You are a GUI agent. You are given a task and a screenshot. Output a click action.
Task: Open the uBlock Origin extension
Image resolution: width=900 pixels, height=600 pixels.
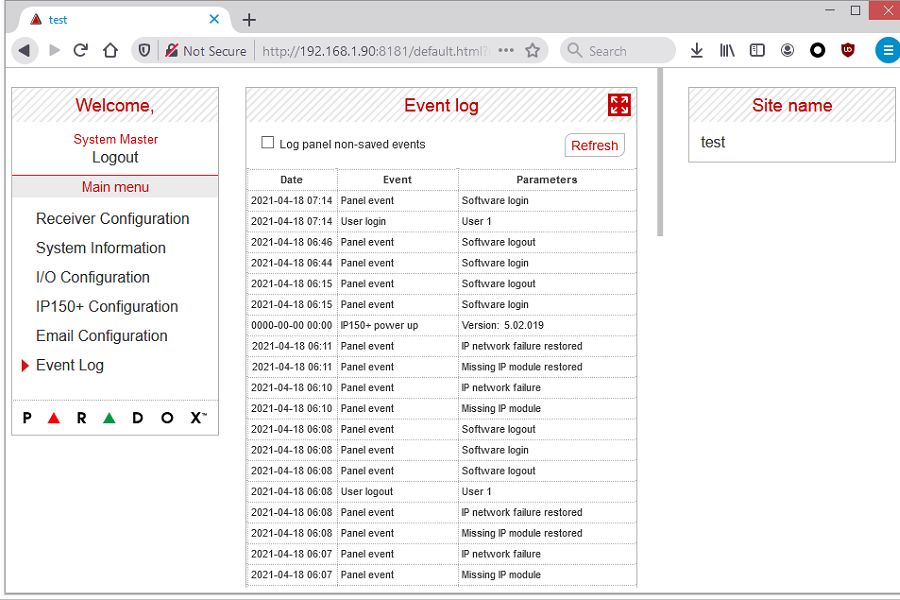point(848,50)
